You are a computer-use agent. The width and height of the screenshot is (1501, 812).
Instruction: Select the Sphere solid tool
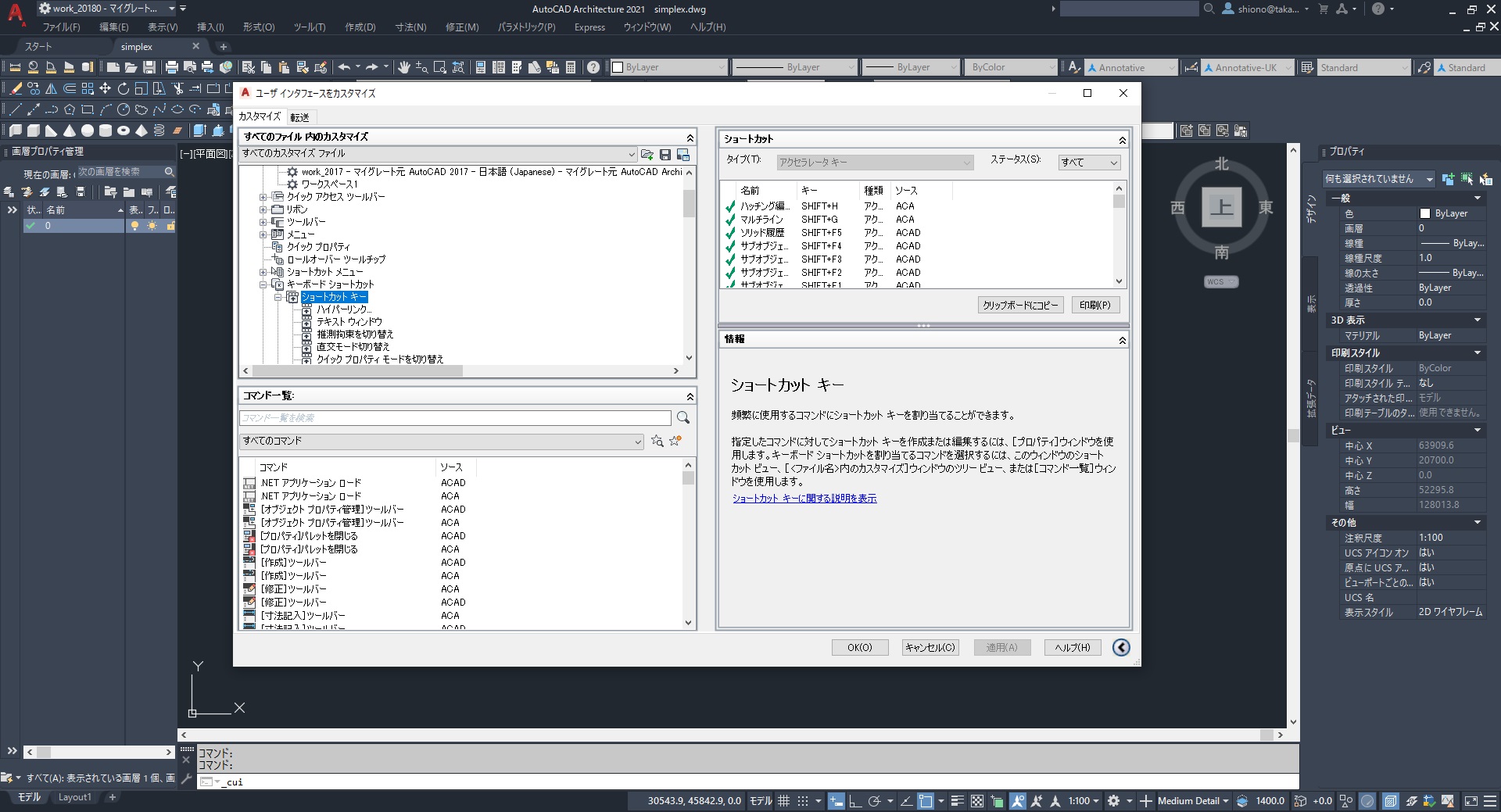point(87,131)
